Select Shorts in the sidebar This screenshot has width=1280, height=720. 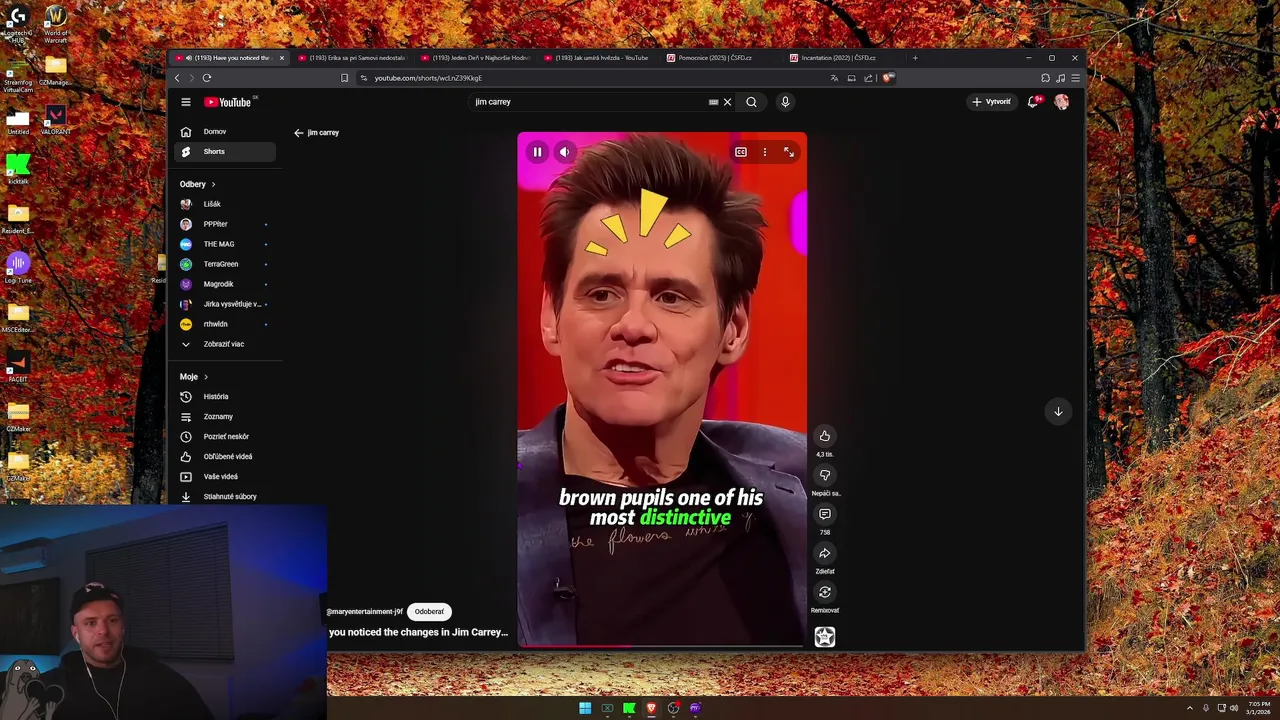tap(225, 152)
